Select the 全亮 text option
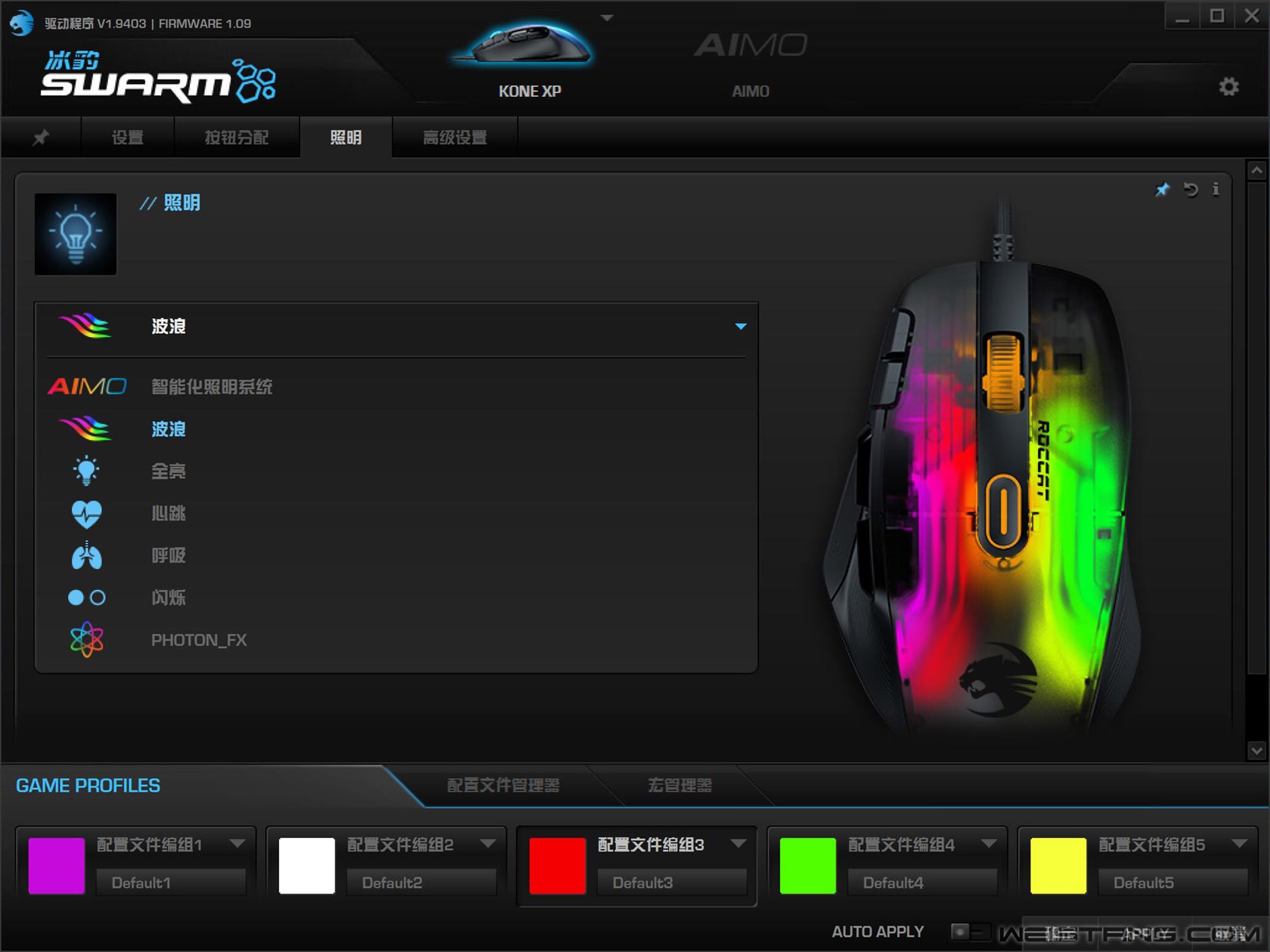This screenshot has height=952, width=1270. pyautogui.click(x=169, y=471)
